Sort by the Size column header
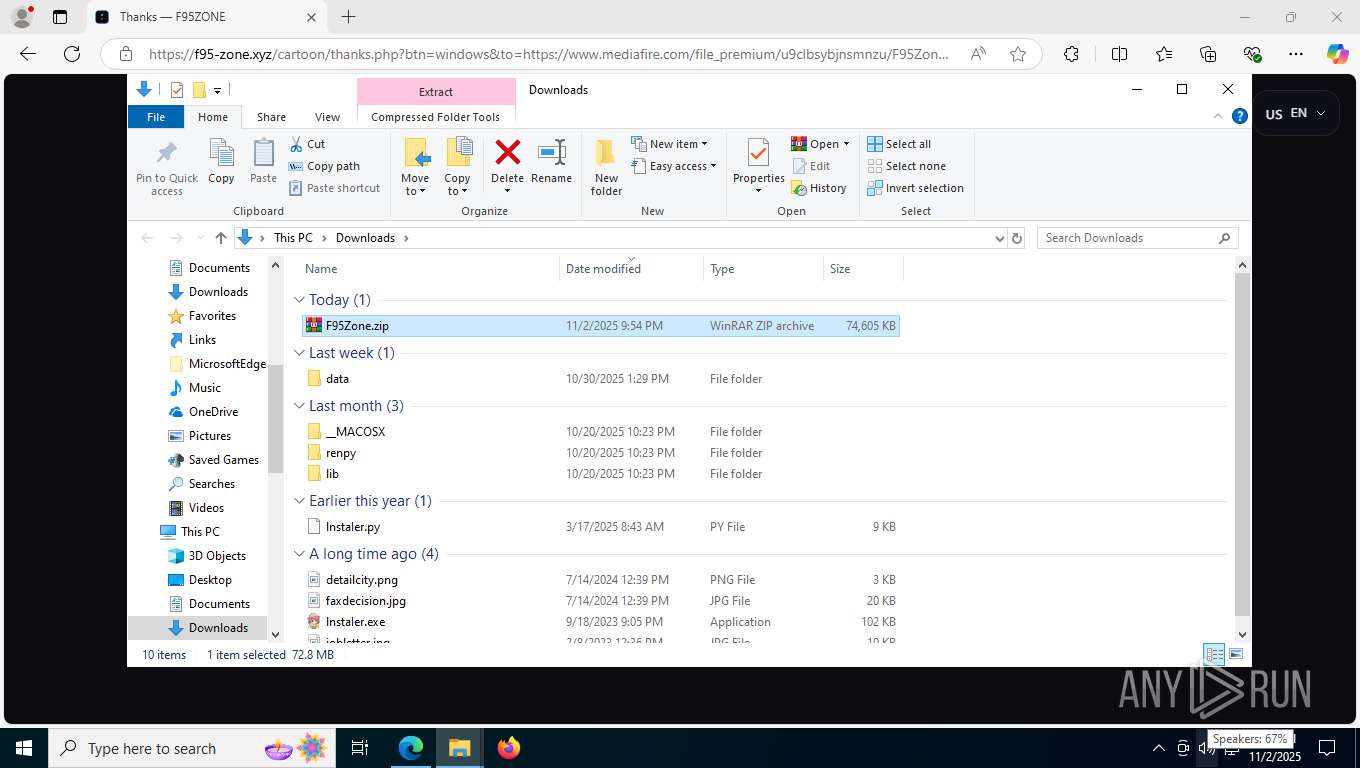Image resolution: width=1360 pixels, height=768 pixels. [x=863, y=269]
